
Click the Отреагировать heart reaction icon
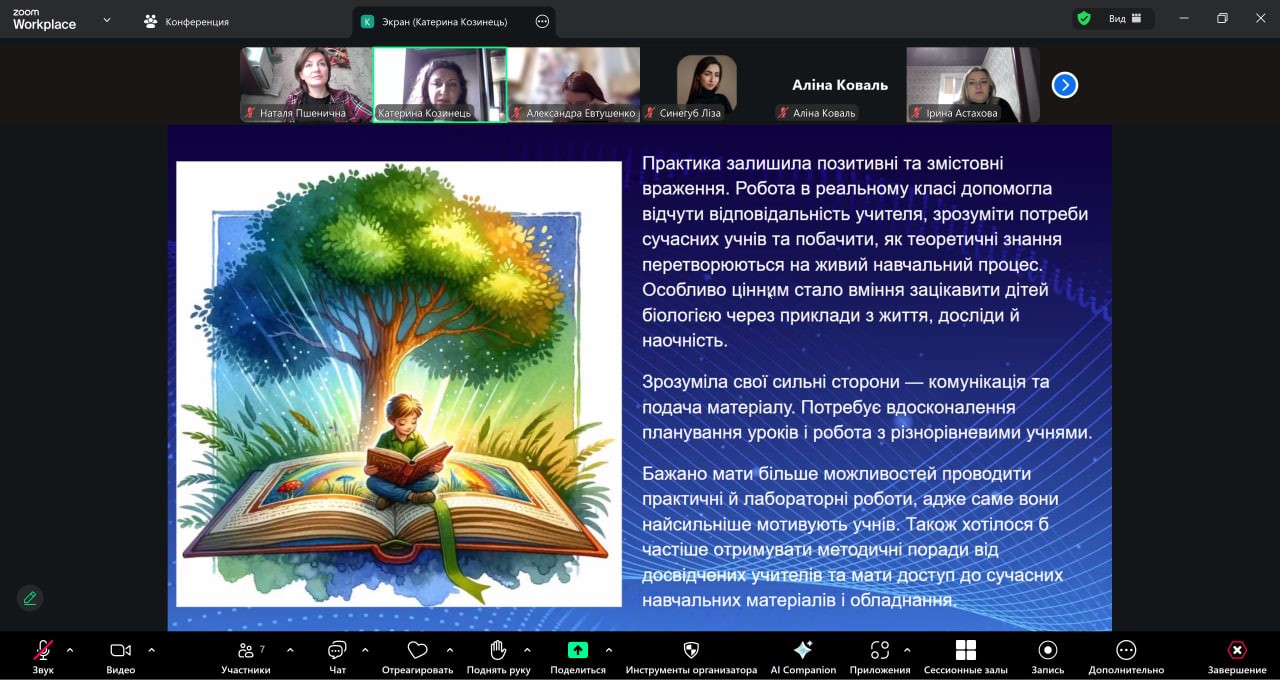tap(417, 651)
